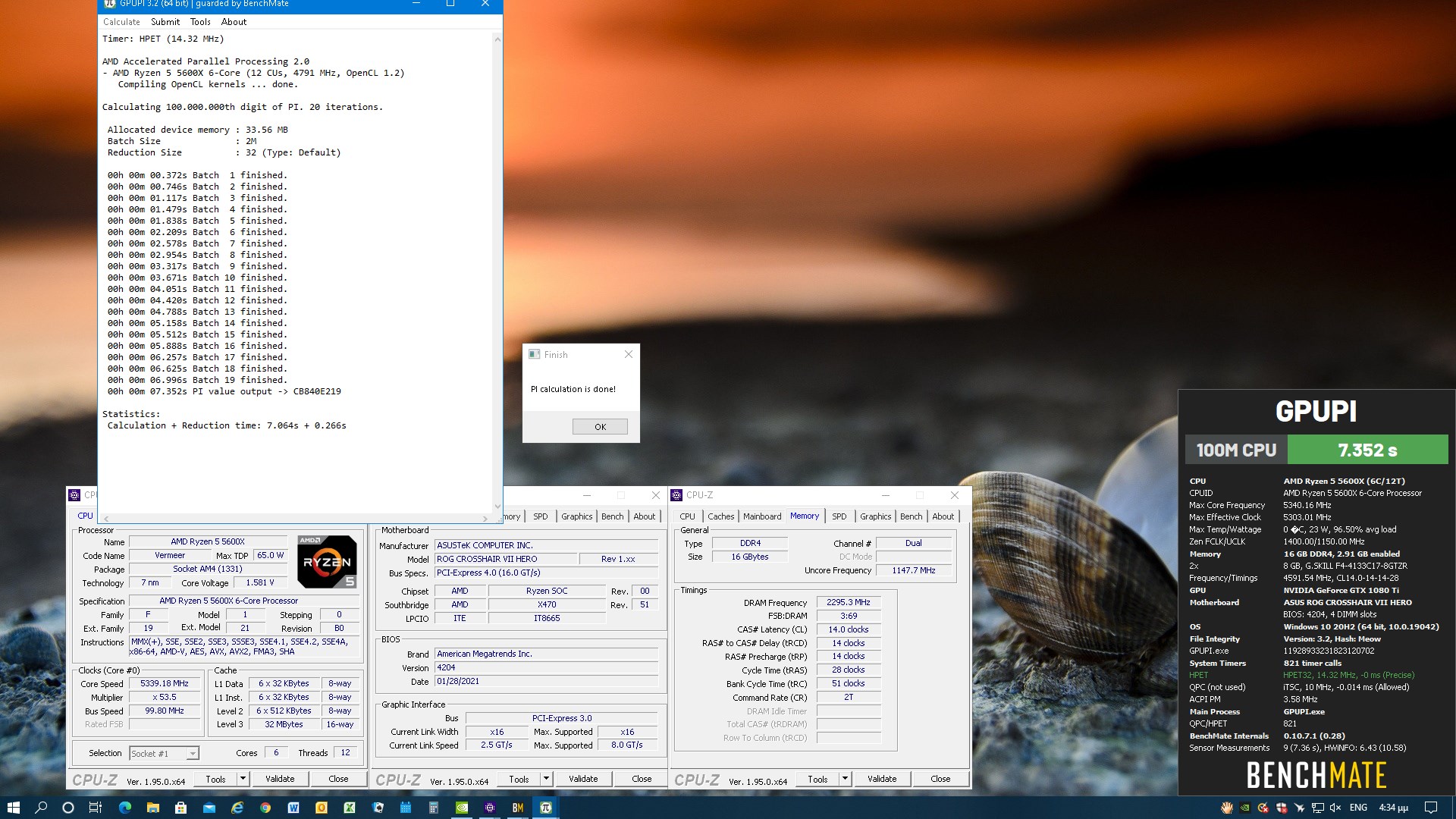
Task: Open the 4:34 clock in the taskbar
Action: tap(1393, 808)
